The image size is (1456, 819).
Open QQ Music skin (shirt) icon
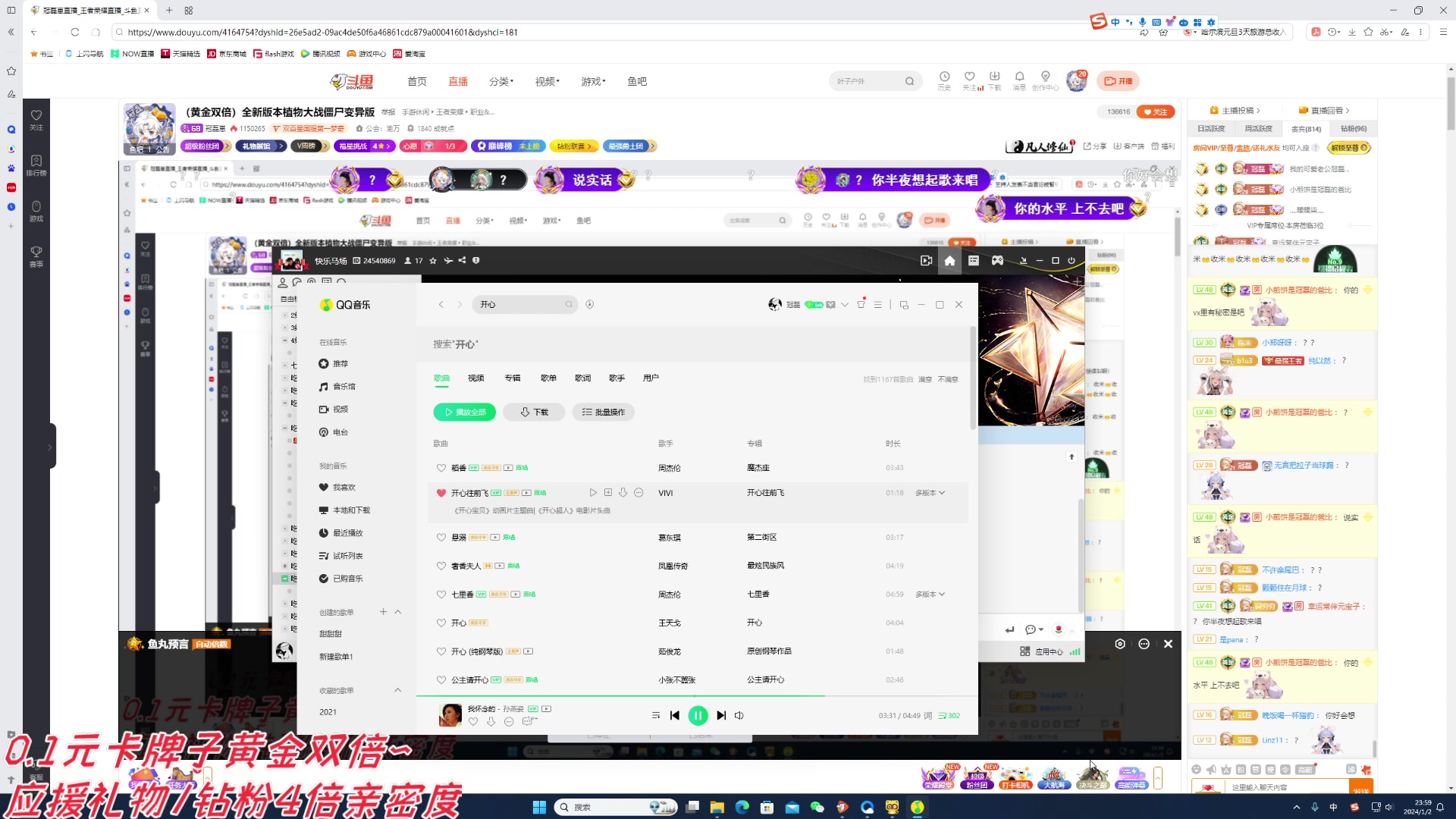(861, 305)
